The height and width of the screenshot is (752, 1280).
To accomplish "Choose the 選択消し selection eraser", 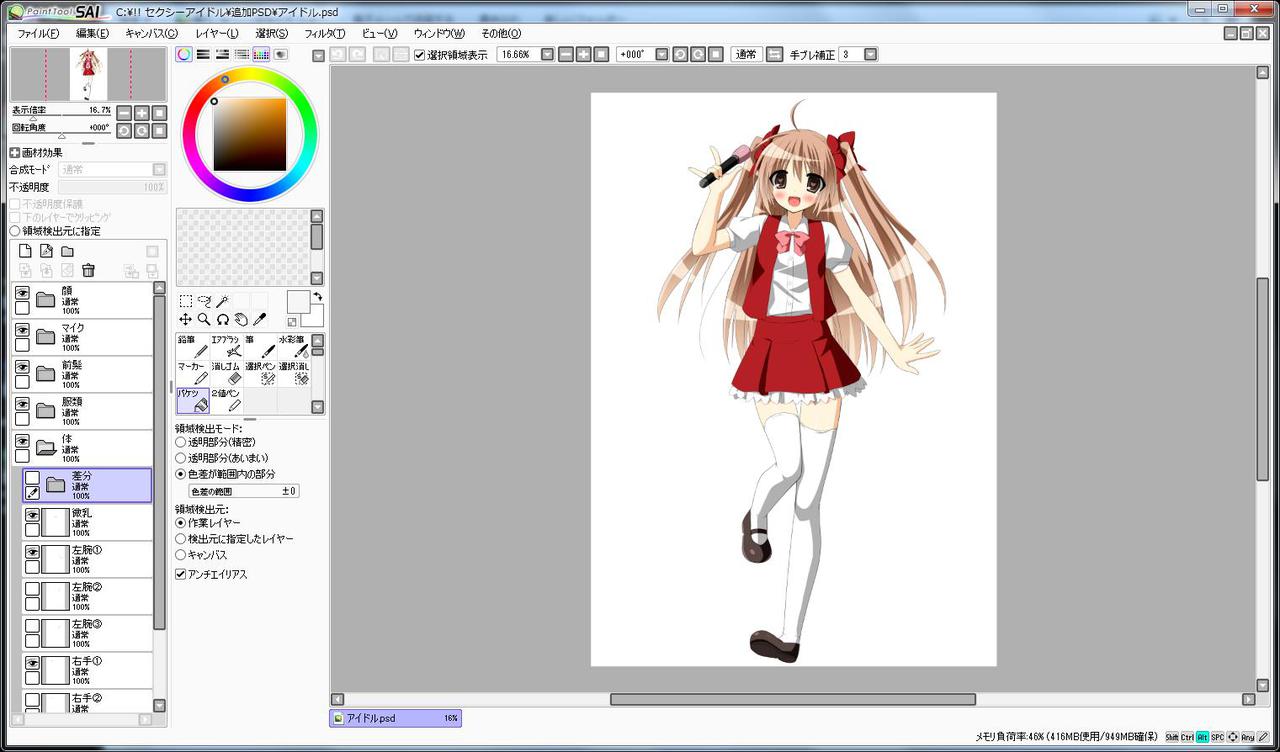I will 292,373.
